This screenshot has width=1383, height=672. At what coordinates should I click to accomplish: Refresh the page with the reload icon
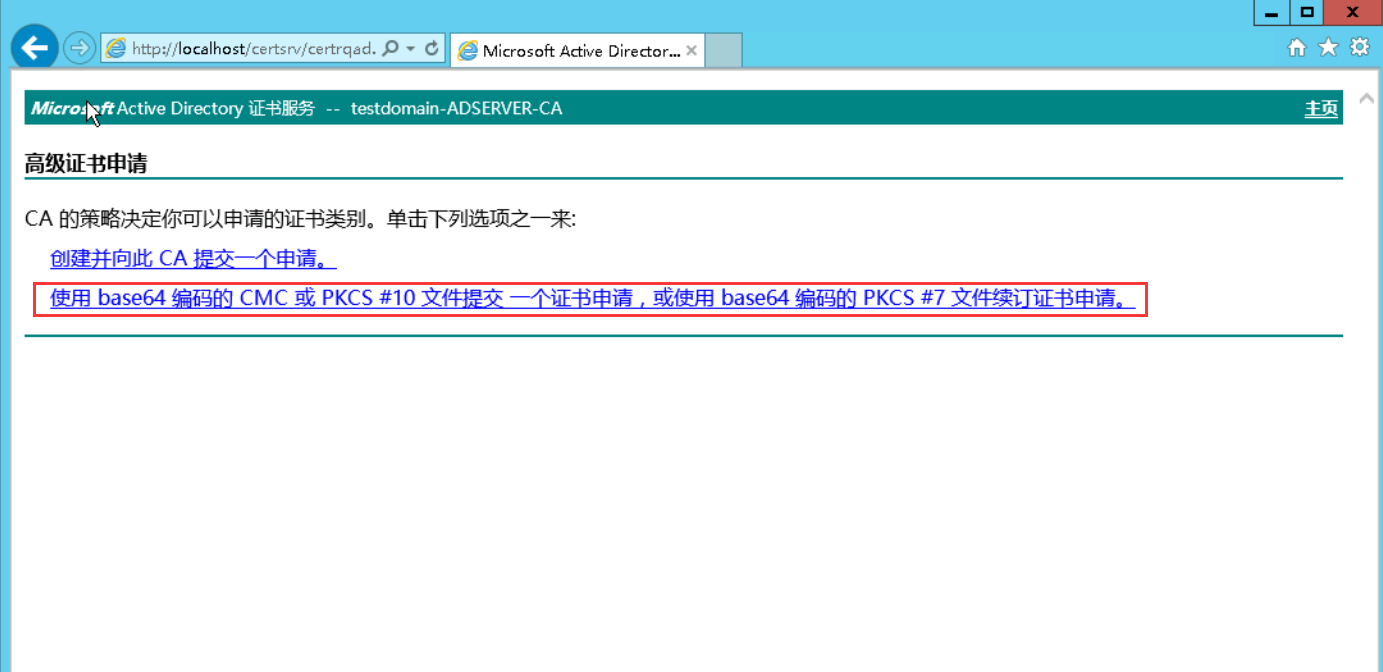pos(432,48)
